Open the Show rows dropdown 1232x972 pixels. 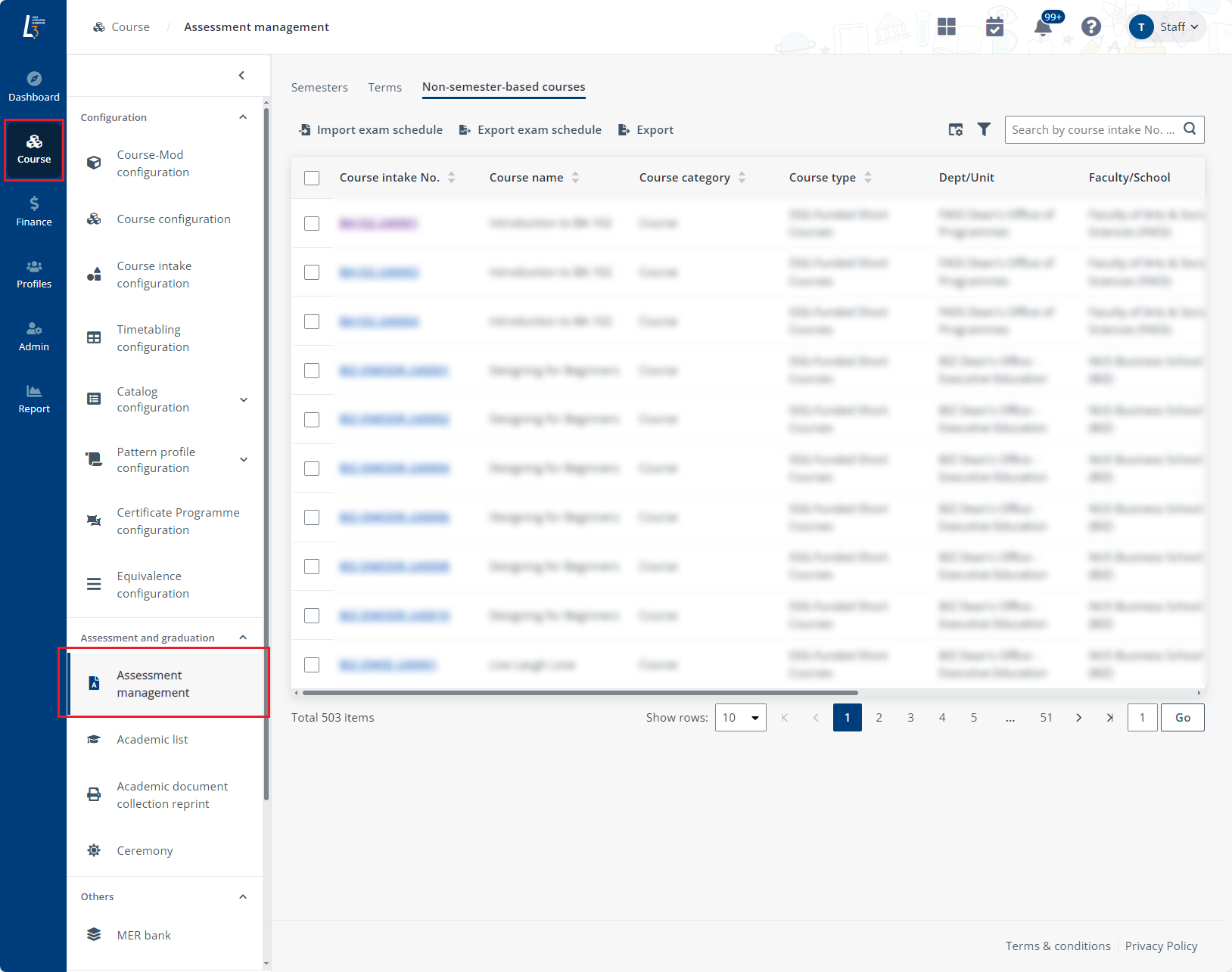point(740,718)
